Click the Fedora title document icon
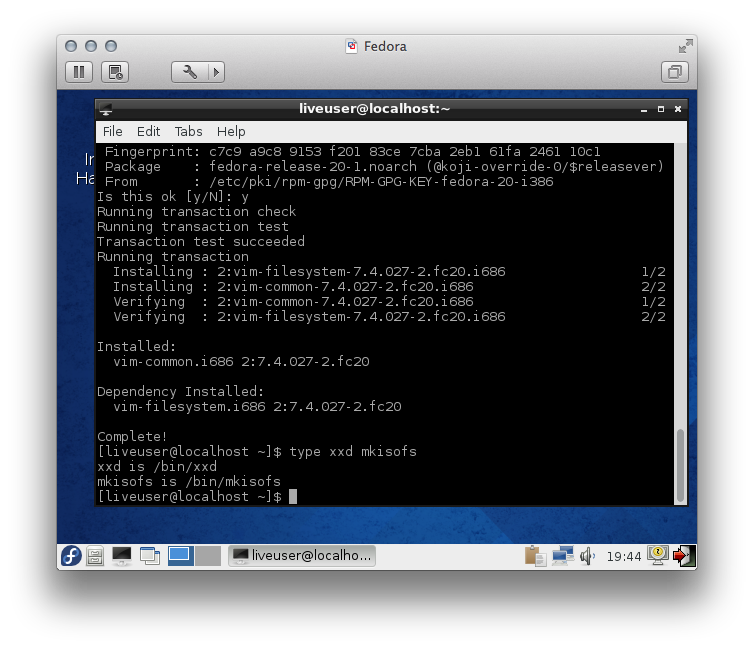Viewport: 754px width, 649px height. point(352,46)
